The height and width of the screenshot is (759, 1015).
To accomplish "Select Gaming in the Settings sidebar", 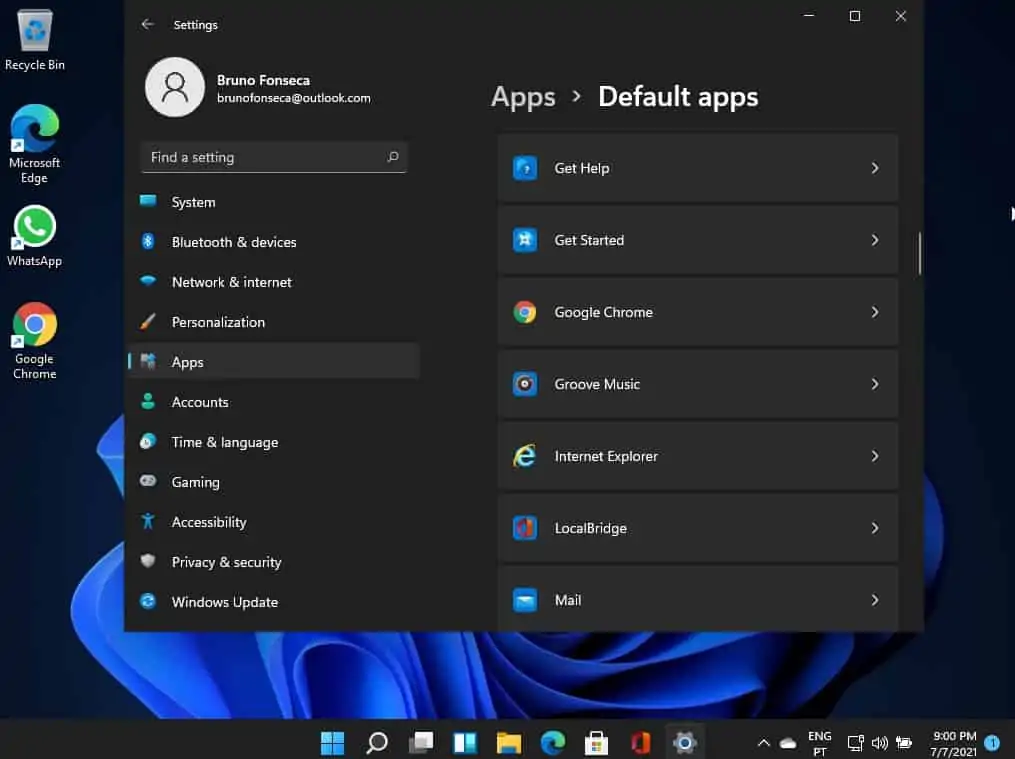I will coord(194,482).
